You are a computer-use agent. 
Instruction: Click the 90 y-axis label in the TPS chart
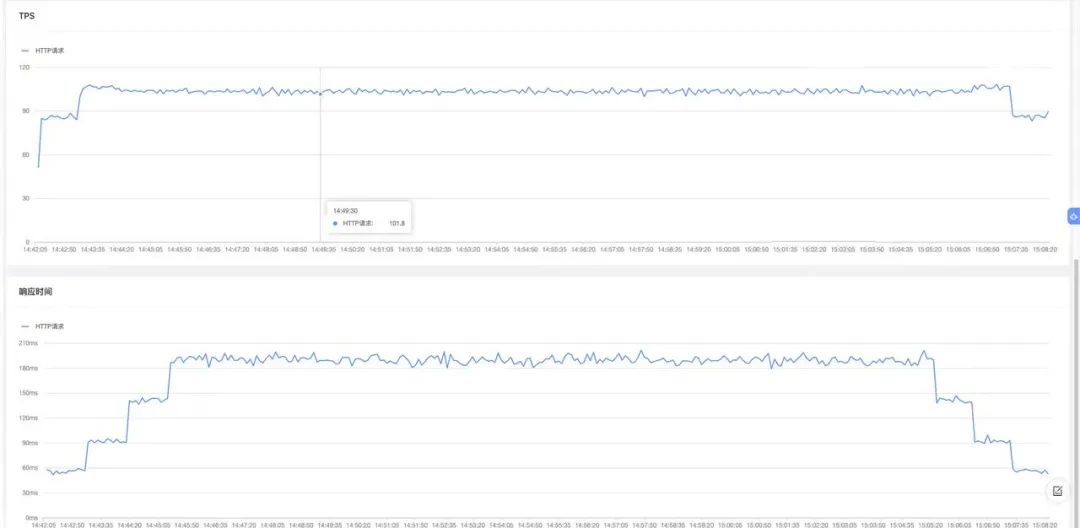pos(26,111)
